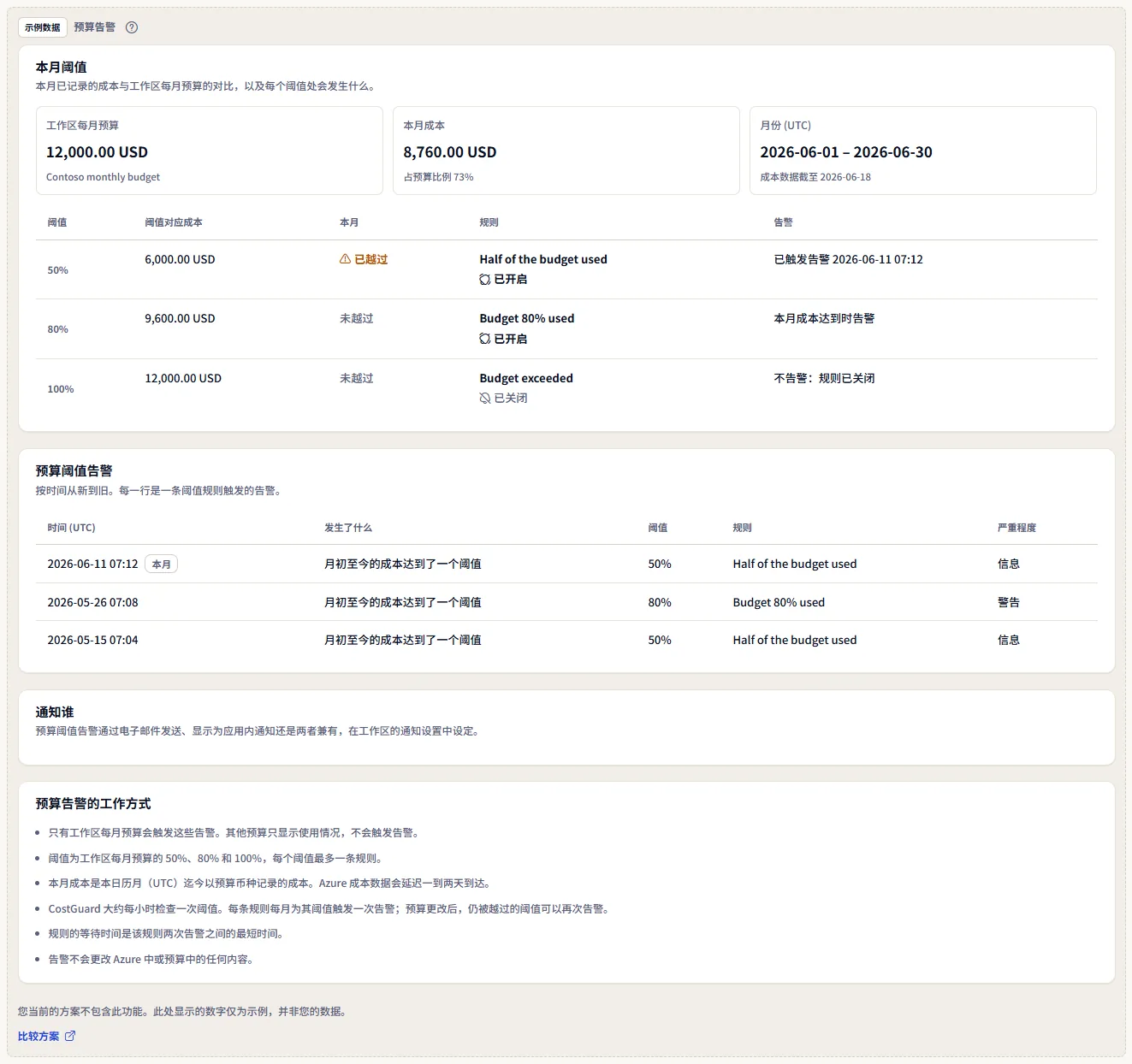Click the date range 2026-06-01 – 2026-06-30
The height and width of the screenshot is (1064, 1132).
tap(846, 152)
